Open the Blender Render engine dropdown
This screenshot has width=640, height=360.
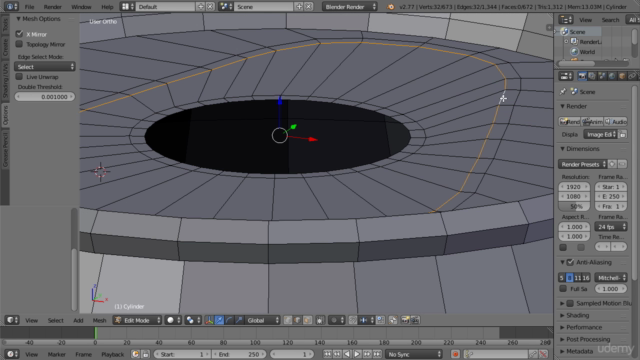tap(350, 7)
